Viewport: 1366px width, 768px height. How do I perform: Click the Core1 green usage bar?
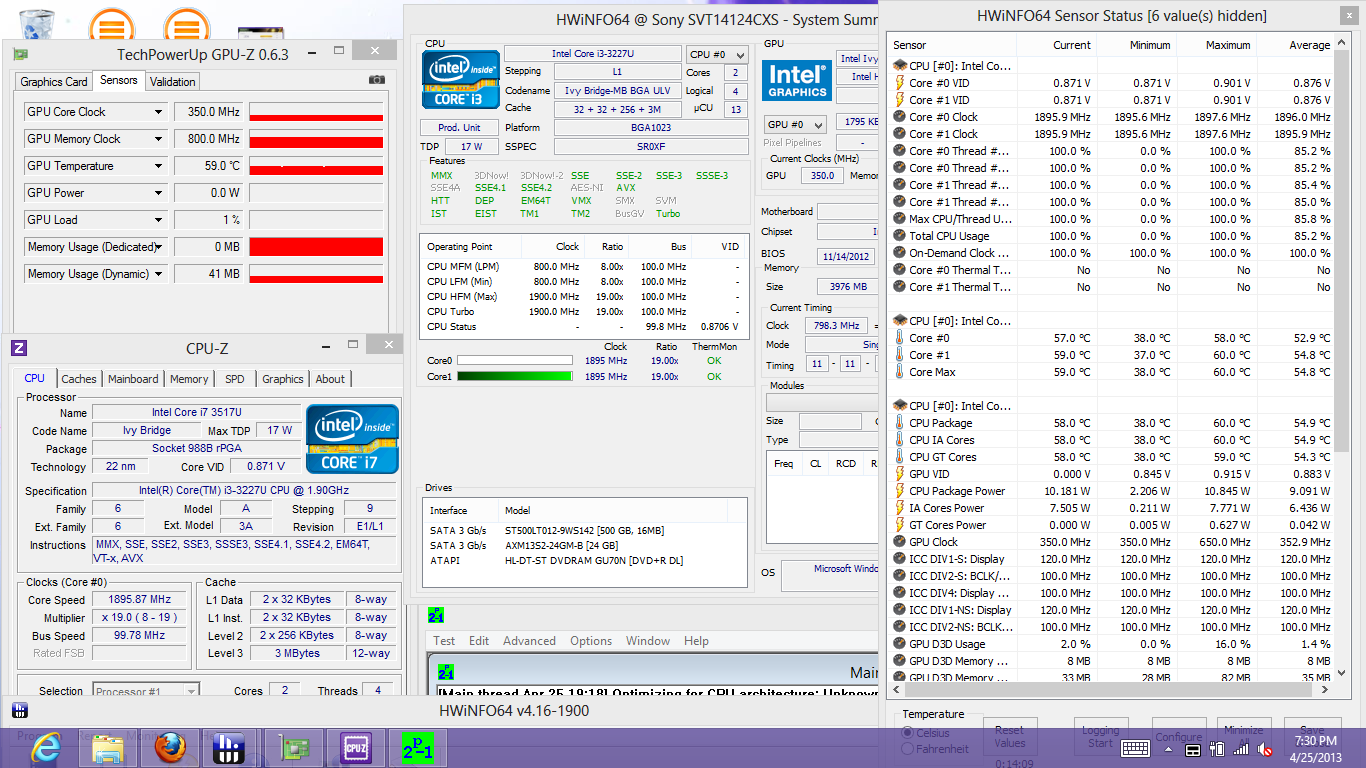tap(515, 377)
